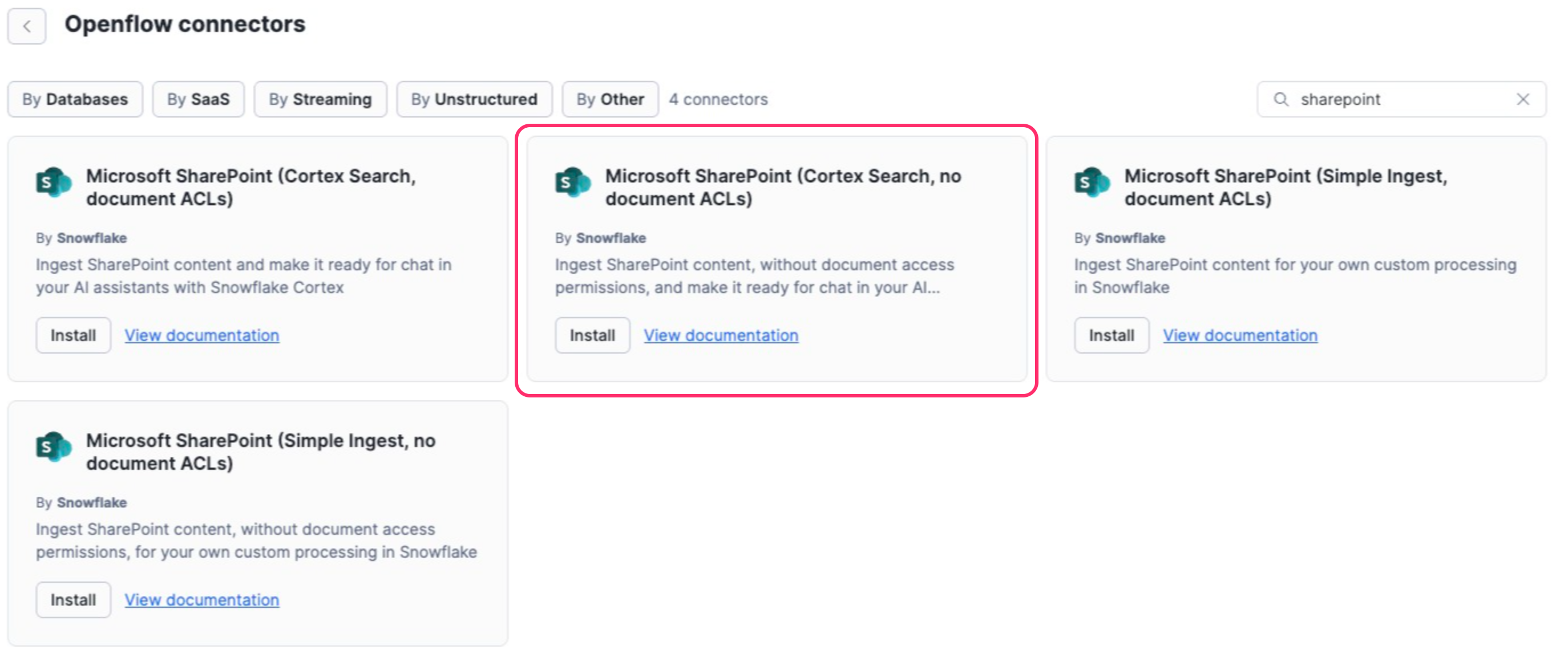Click the SharePoint icon on the Cortex Search, document ACLs card
This screenshot has height=666, width=1568.
[54, 182]
